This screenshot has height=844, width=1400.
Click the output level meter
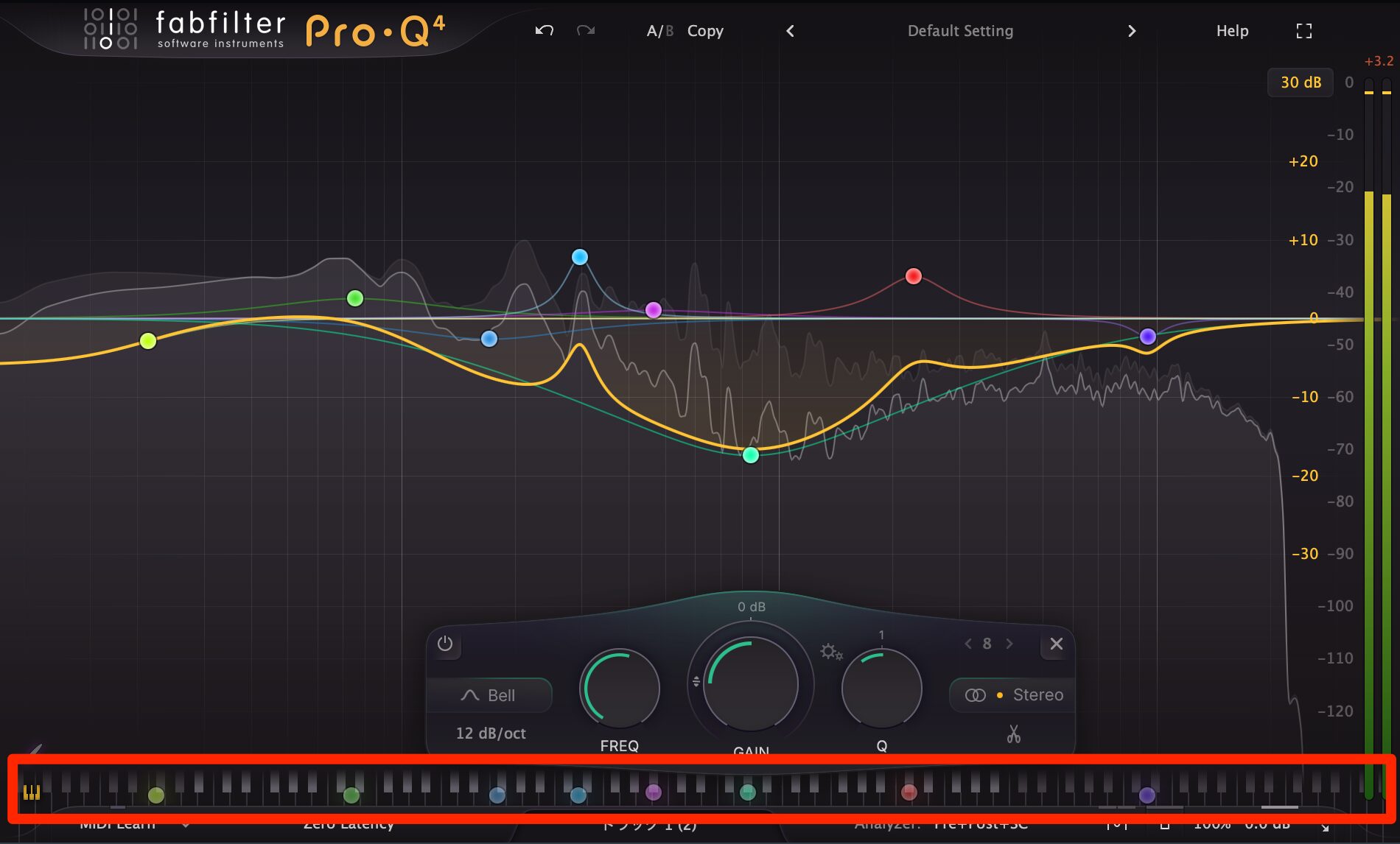1377,438
